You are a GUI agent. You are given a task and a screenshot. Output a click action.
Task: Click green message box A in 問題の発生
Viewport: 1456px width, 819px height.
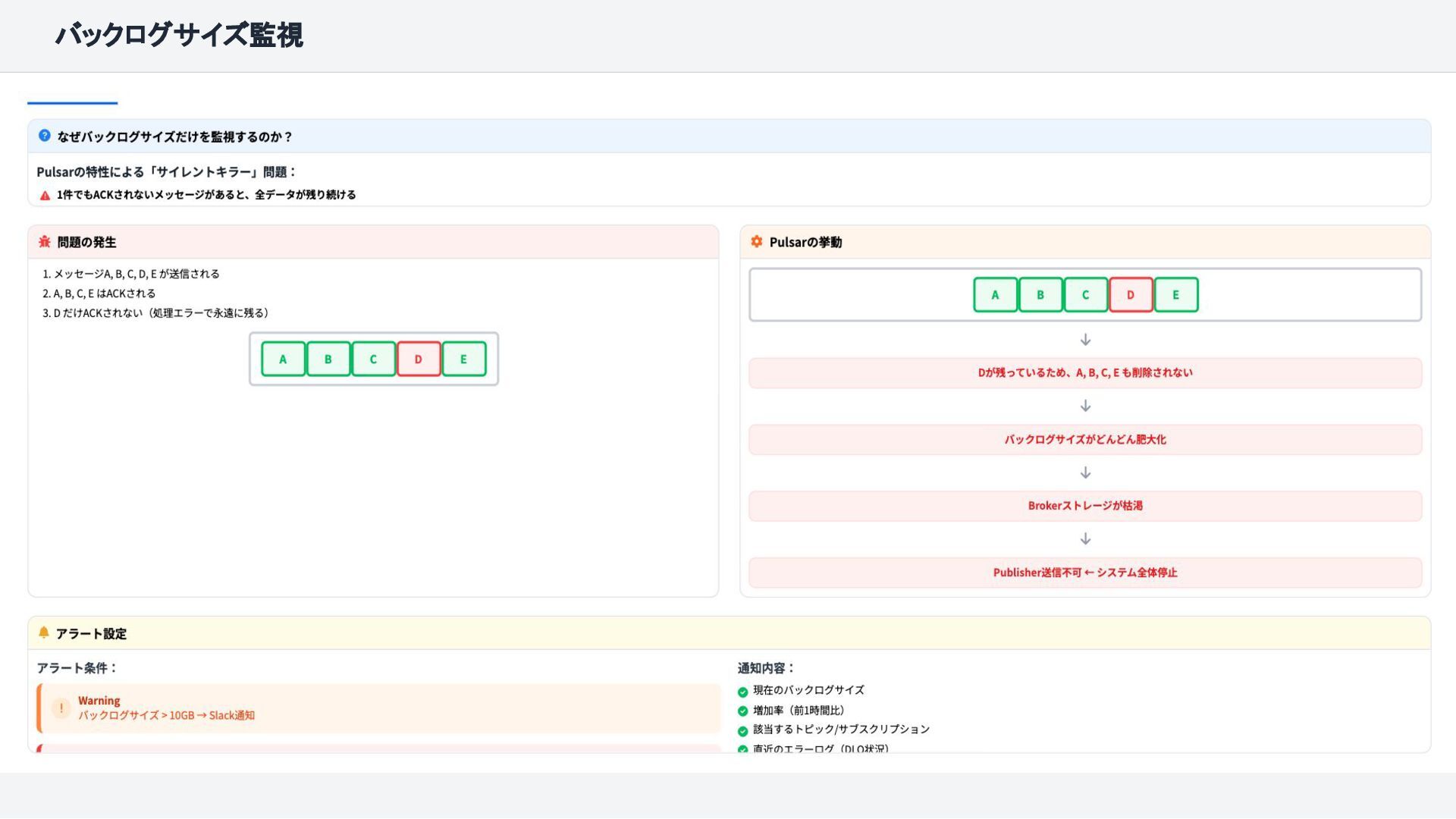(283, 359)
